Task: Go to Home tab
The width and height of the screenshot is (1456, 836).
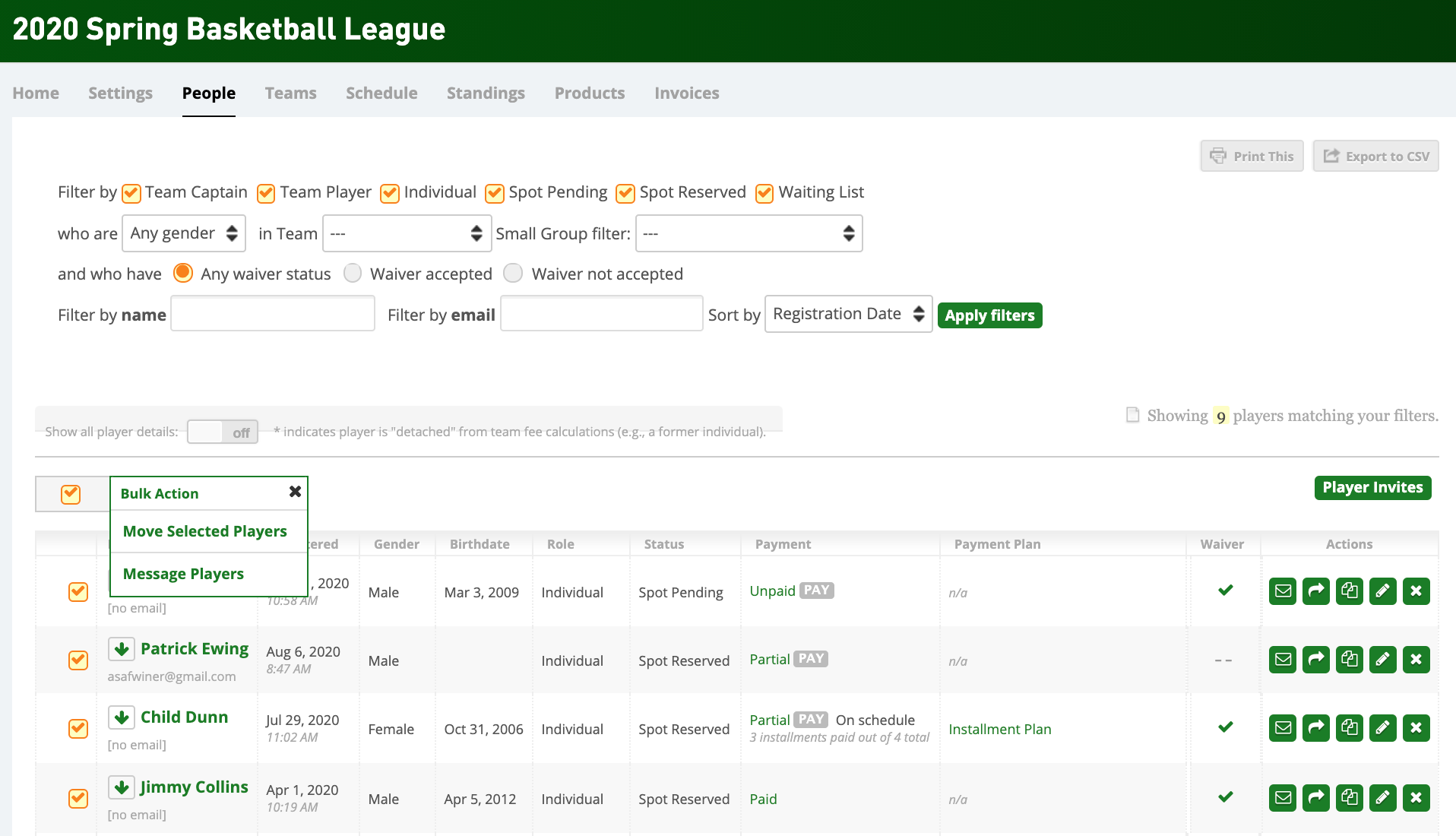Action: pyautogui.click(x=36, y=93)
